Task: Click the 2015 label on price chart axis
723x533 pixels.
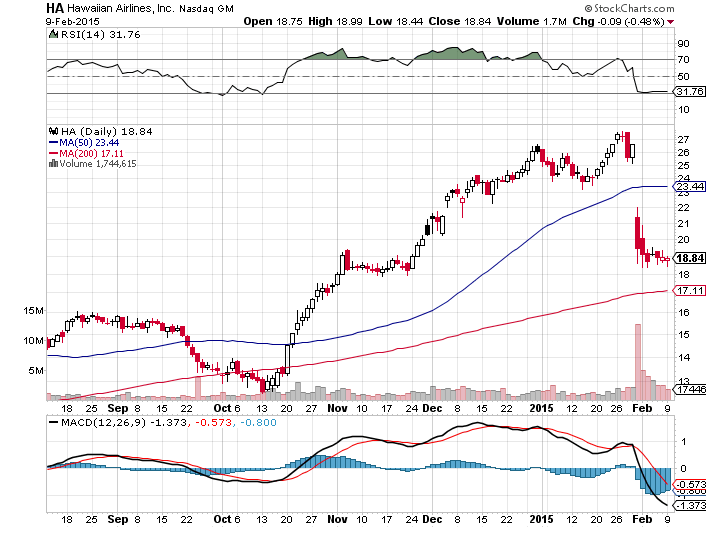Action: click(x=541, y=409)
